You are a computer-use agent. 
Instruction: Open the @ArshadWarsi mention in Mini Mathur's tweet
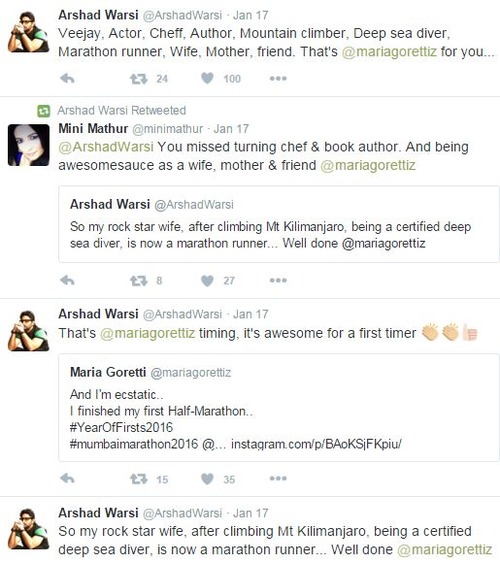pos(106,147)
